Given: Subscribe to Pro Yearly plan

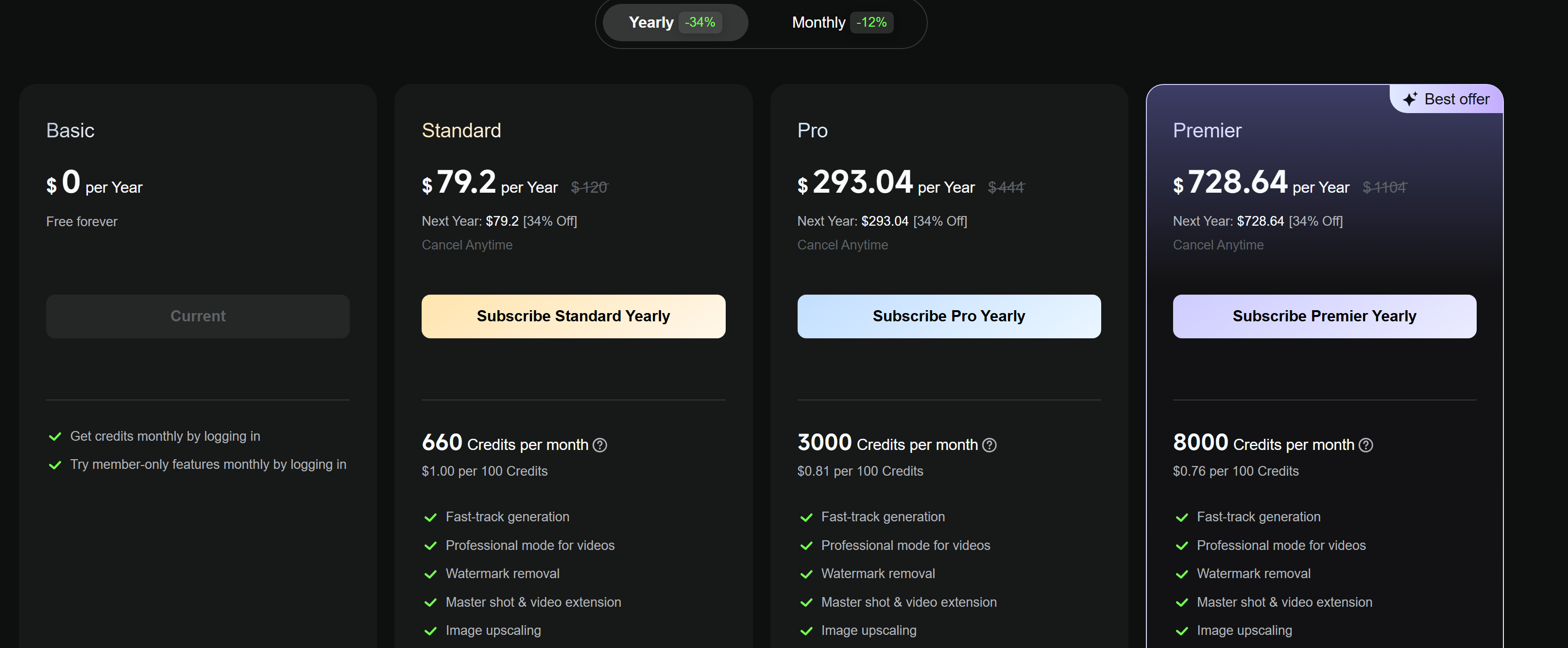Looking at the screenshot, I should [x=948, y=316].
